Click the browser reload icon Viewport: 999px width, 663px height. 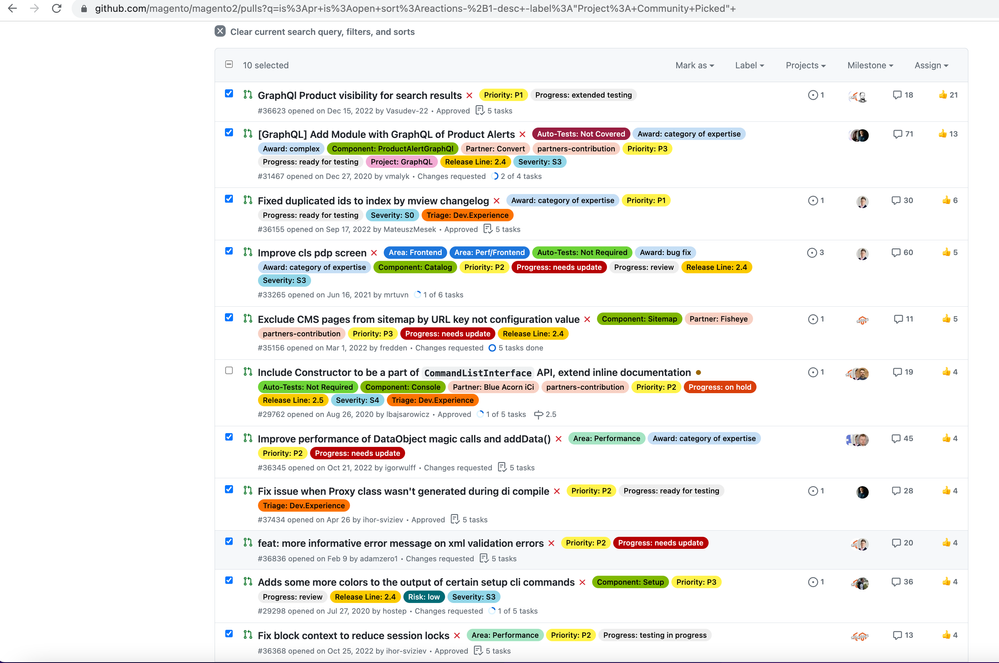(x=57, y=9)
